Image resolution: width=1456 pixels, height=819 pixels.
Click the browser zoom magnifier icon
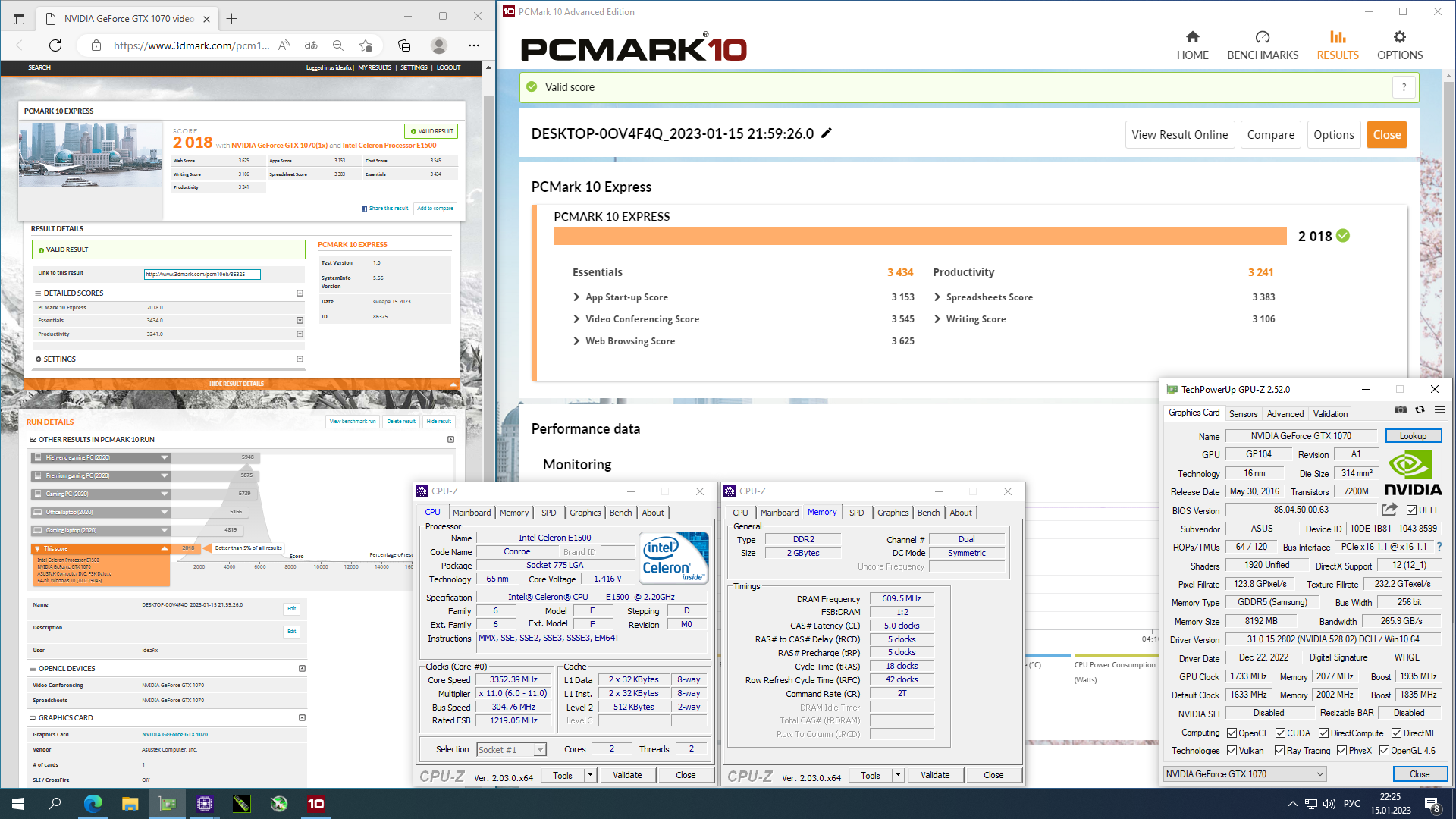tap(338, 45)
